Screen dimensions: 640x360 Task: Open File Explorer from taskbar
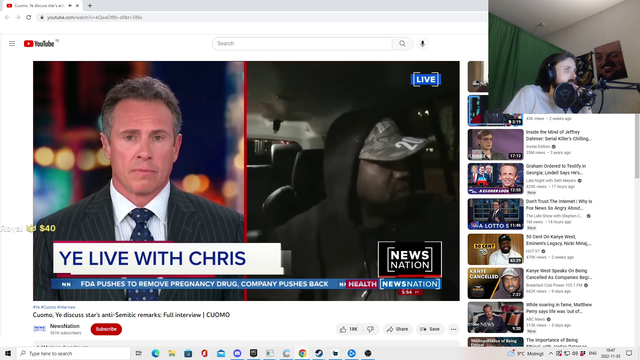click(172, 353)
